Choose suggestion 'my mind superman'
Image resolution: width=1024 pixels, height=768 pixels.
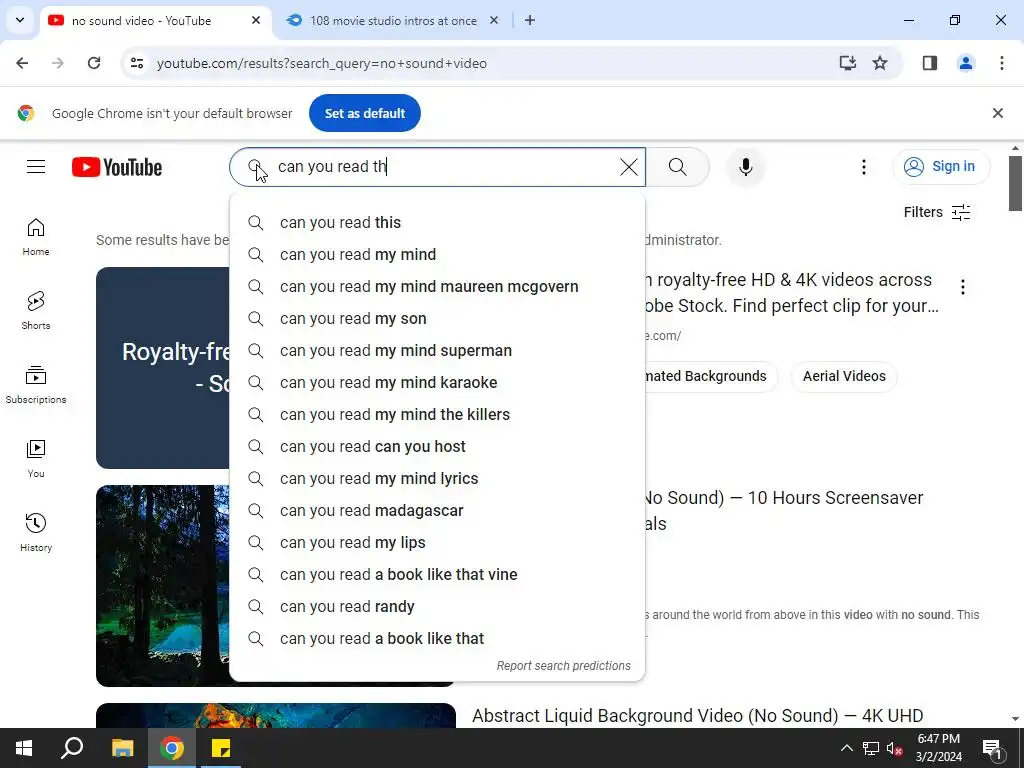[x=437, y=351]
